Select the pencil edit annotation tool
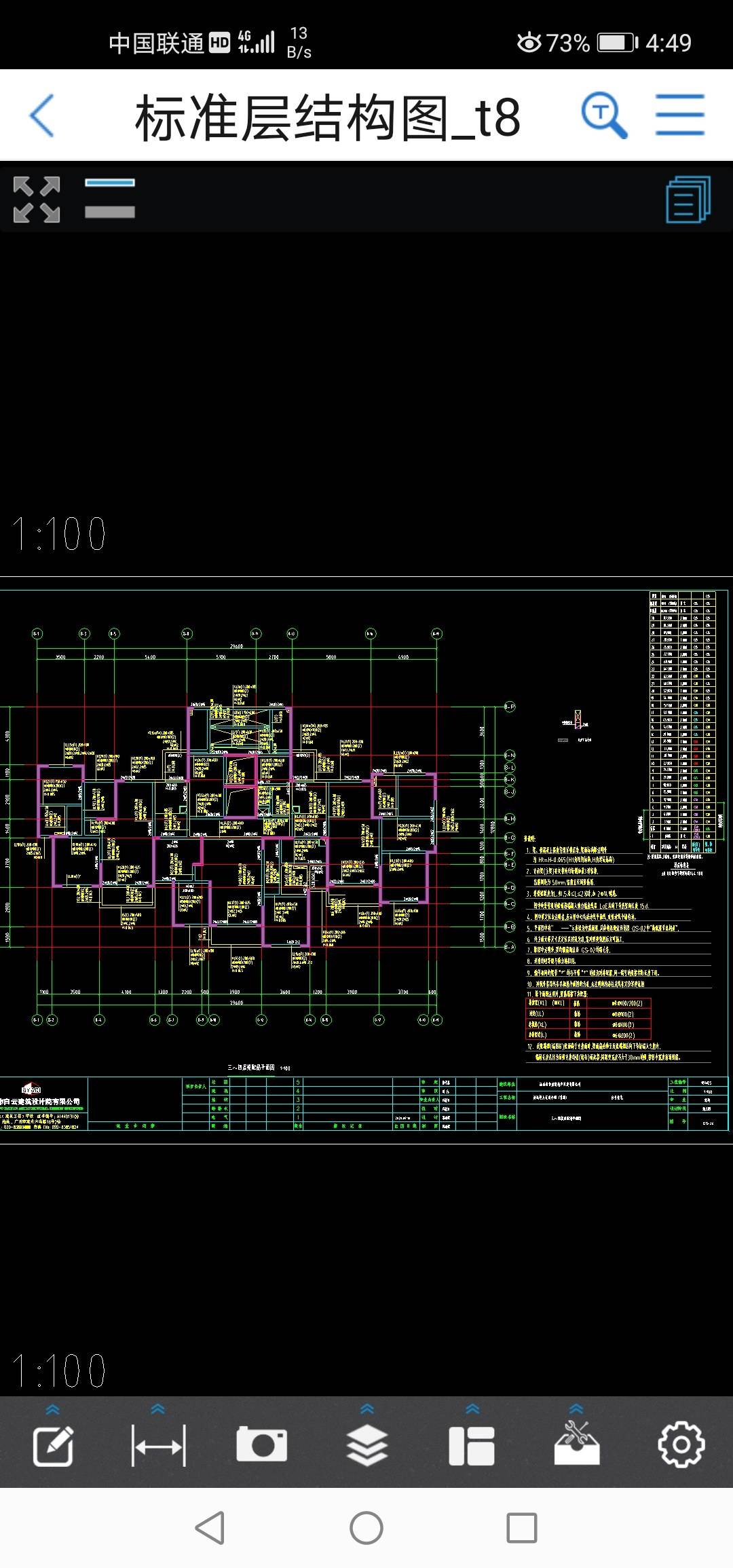This screenshot has height=1568, width=733. click(53, 1446)
